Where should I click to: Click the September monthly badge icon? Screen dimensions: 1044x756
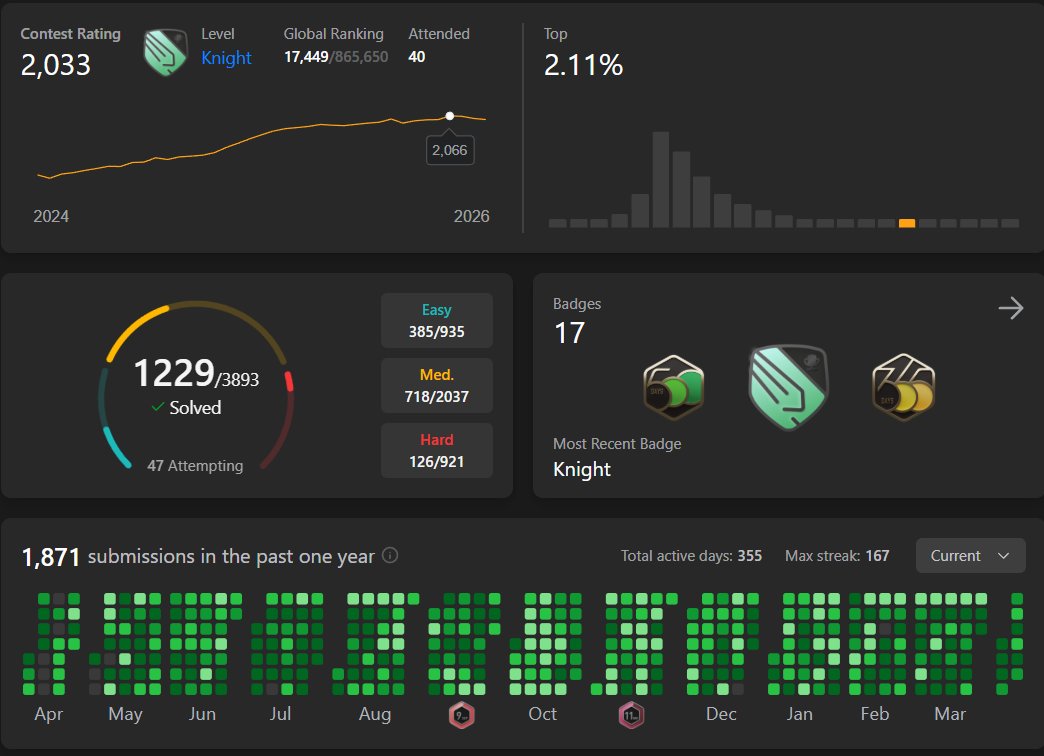[461, 715]
